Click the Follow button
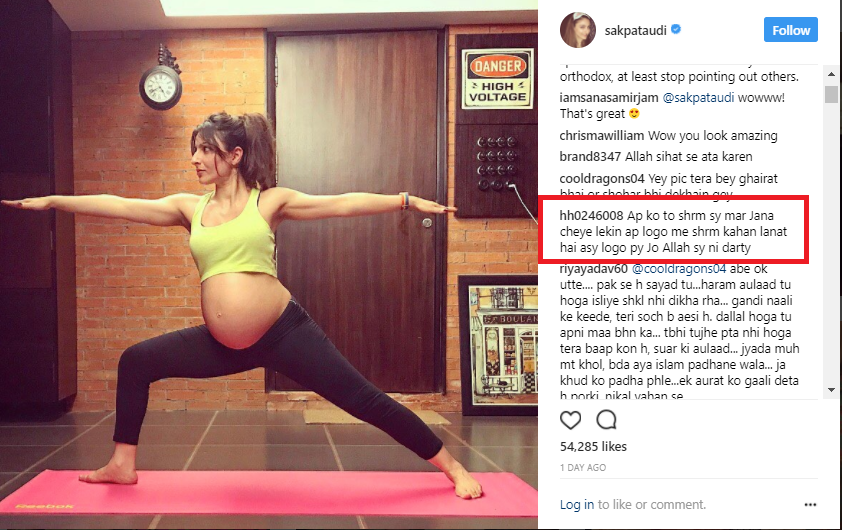This screenshot has height=530, width=842. pyautogui.click(x=791, y=30)
